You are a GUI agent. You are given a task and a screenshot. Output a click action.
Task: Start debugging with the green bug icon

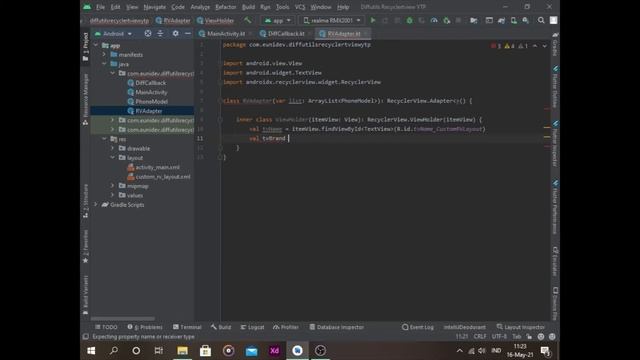(409, 20)
